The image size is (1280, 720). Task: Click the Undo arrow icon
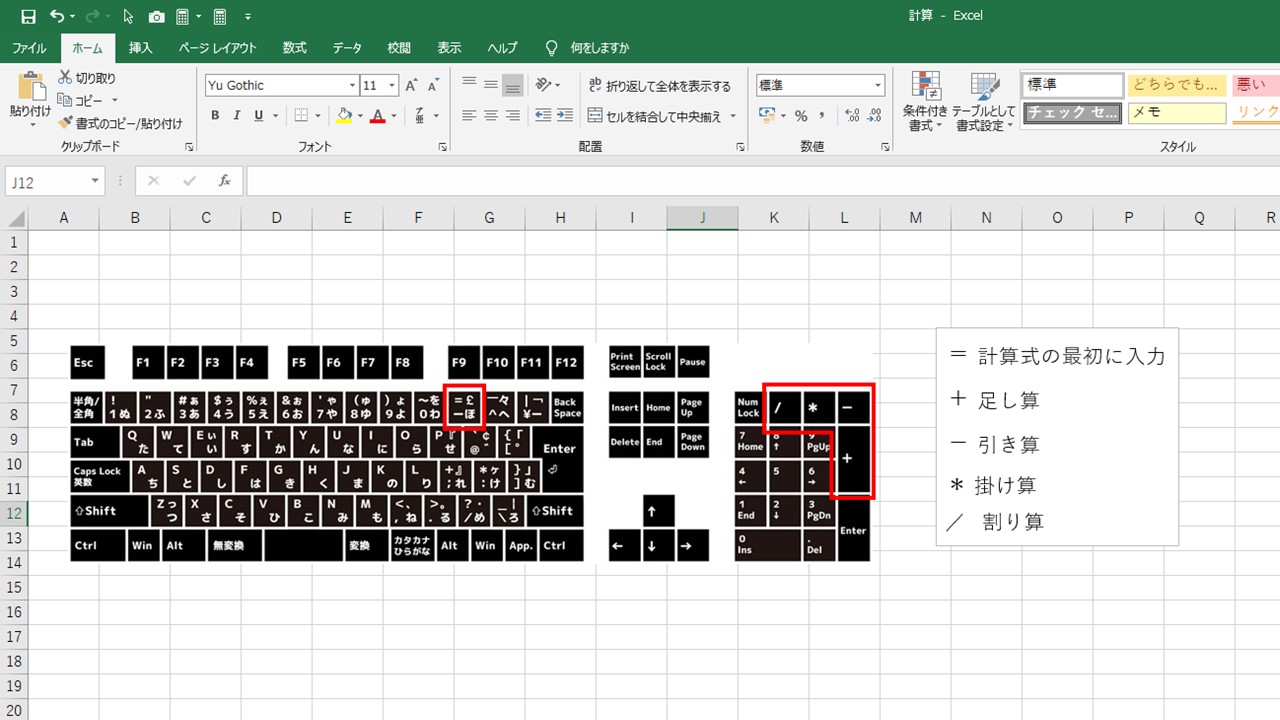57,16
